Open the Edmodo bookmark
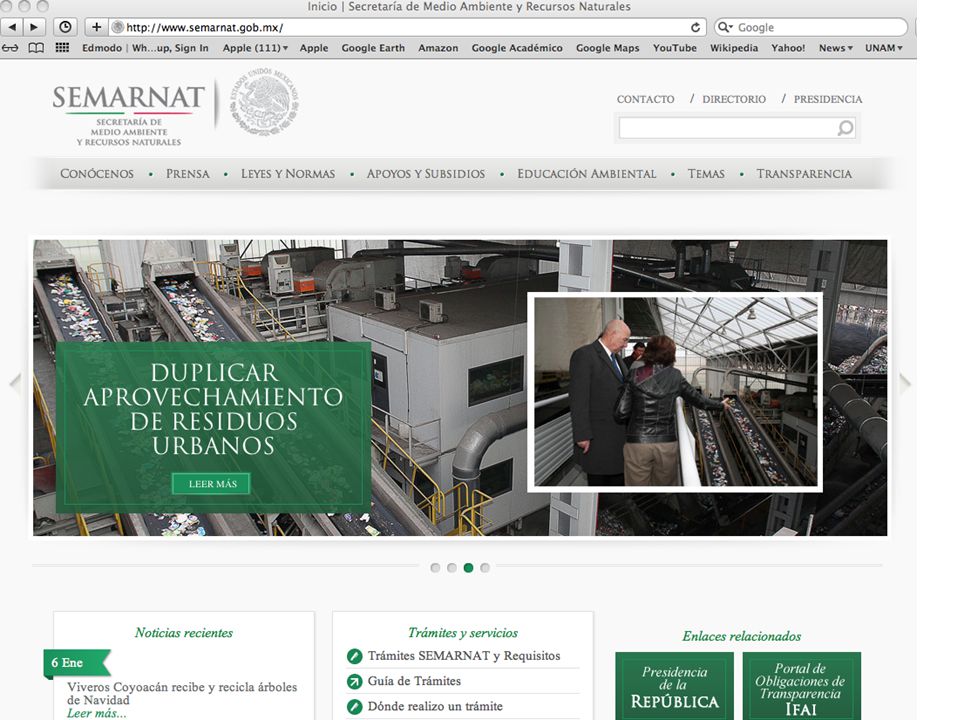The height and width of the screenshot is (720, 960). click(x=102, y=48)
